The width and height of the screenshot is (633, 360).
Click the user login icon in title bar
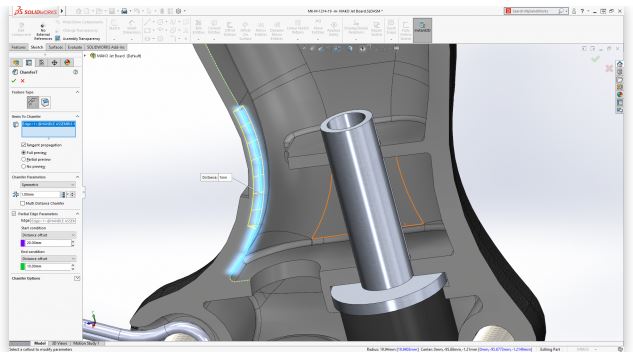pos(574,11)
